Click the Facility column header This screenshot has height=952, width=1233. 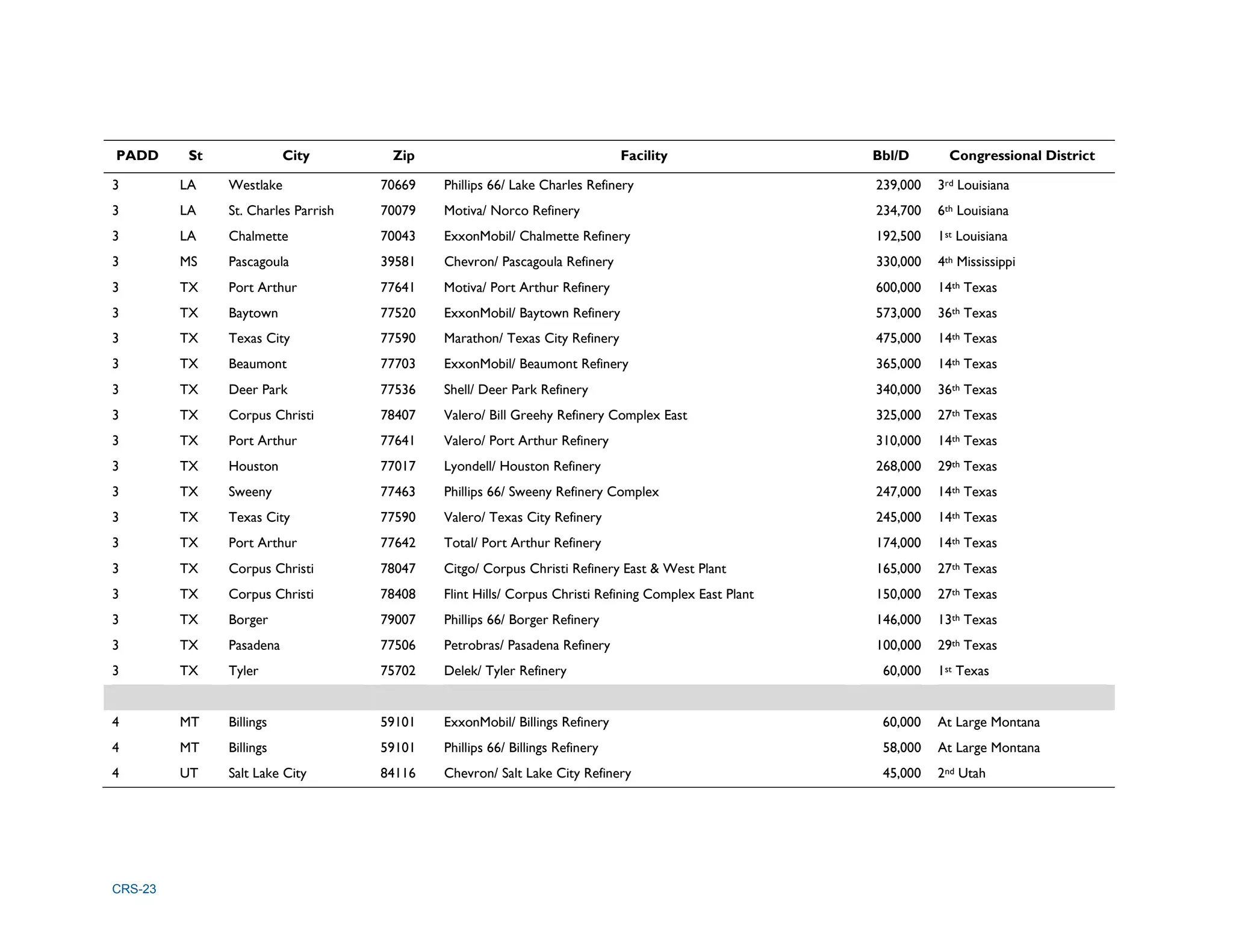(x=644, y=156)
